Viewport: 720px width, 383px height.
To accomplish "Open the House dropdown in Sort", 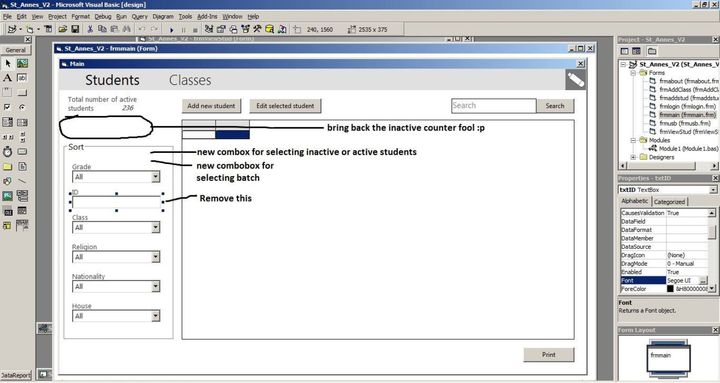I will click(x=156, y=316).
